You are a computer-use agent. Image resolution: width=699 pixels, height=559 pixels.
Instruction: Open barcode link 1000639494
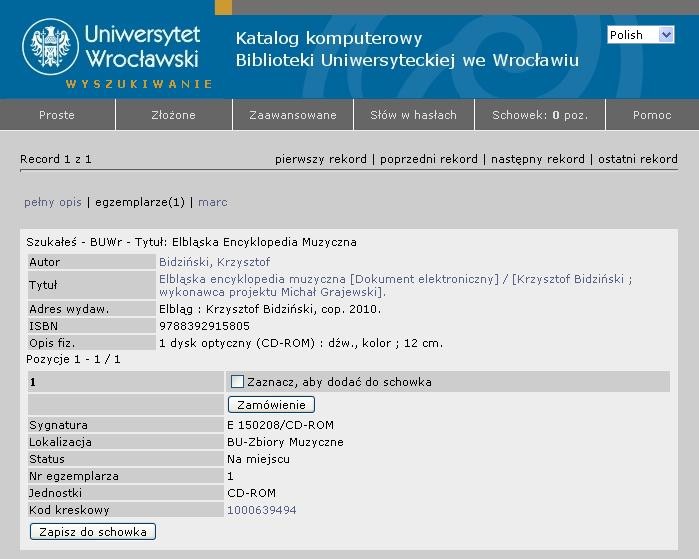coord(262,510)
